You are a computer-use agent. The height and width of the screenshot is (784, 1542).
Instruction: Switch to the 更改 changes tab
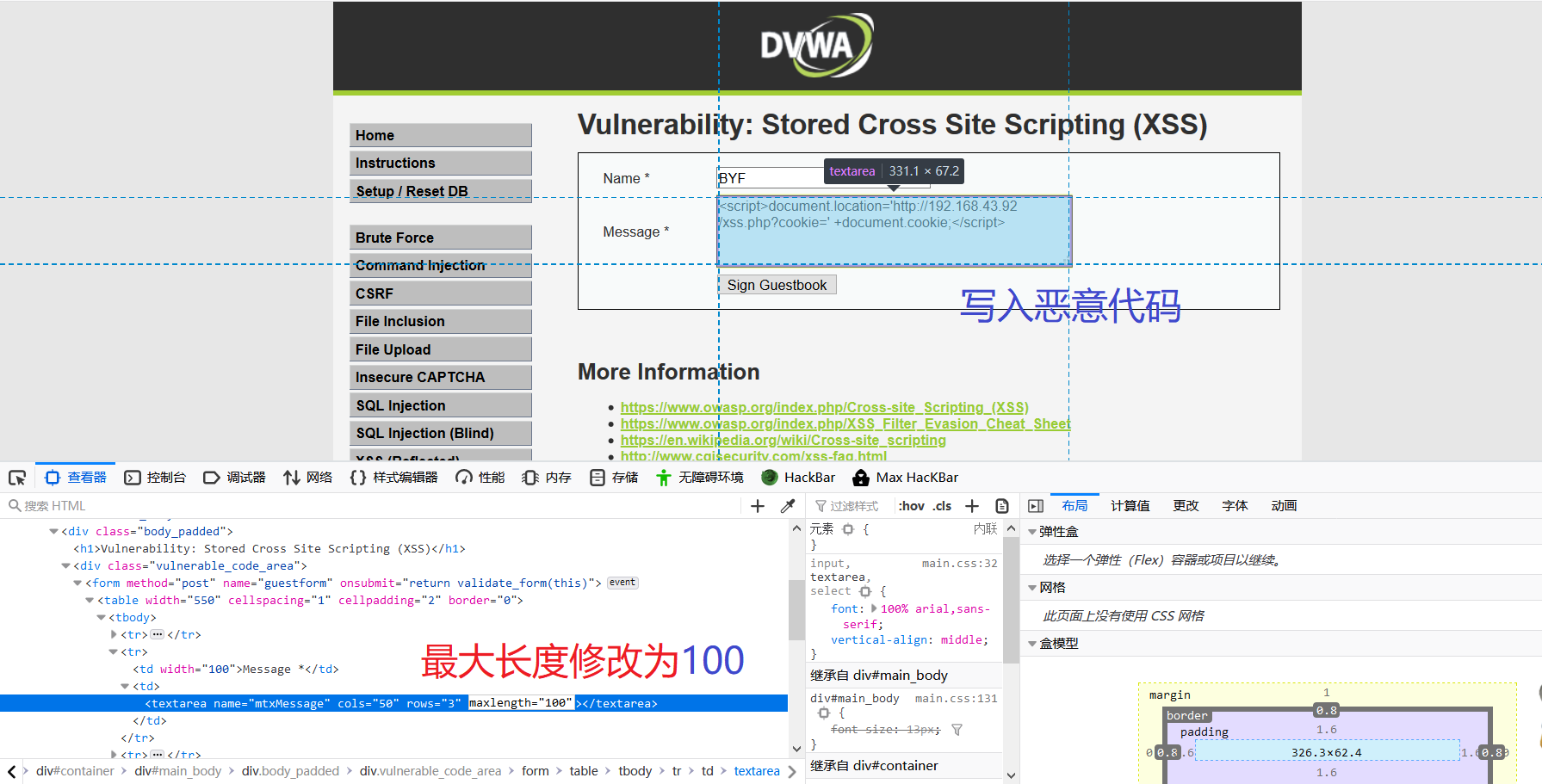pos(1186,506)
